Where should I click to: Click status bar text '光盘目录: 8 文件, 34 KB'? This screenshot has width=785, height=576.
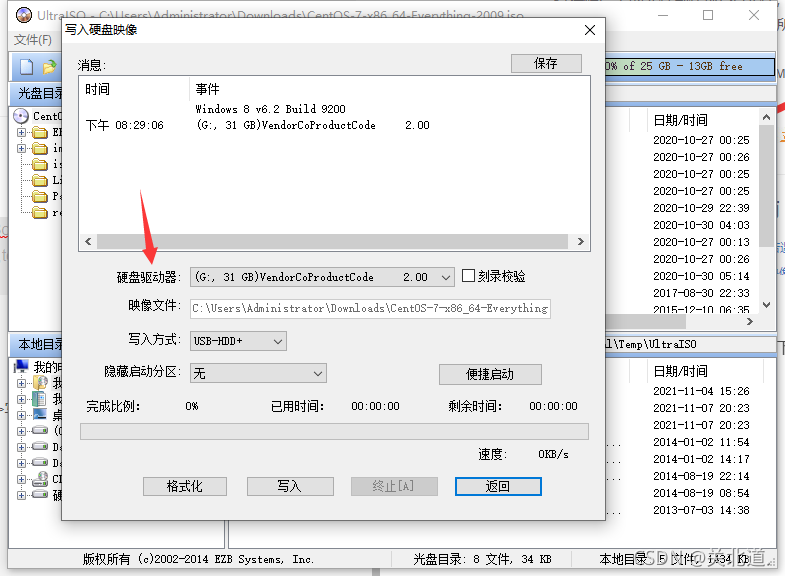point(482,559)
